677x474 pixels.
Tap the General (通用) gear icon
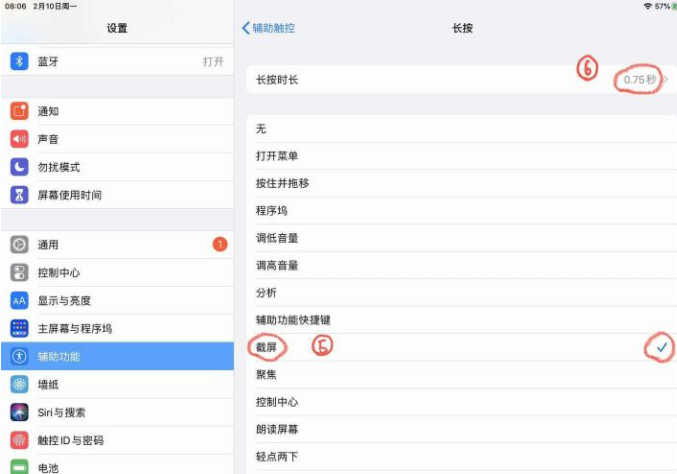point(19,245)
